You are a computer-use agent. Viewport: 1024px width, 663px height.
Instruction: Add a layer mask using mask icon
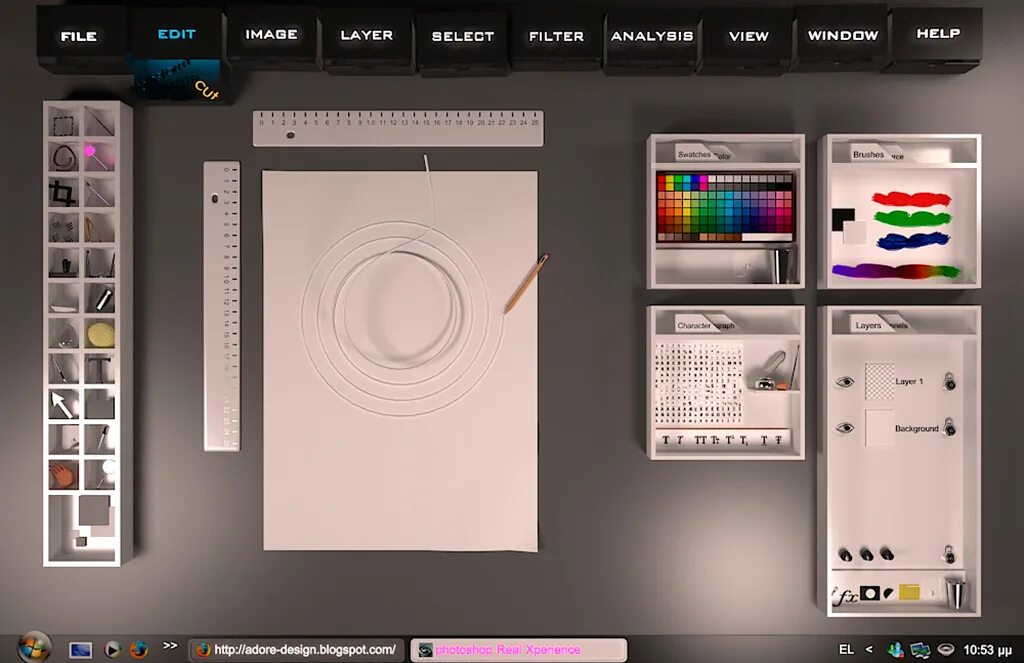click(x=869, y=592)
